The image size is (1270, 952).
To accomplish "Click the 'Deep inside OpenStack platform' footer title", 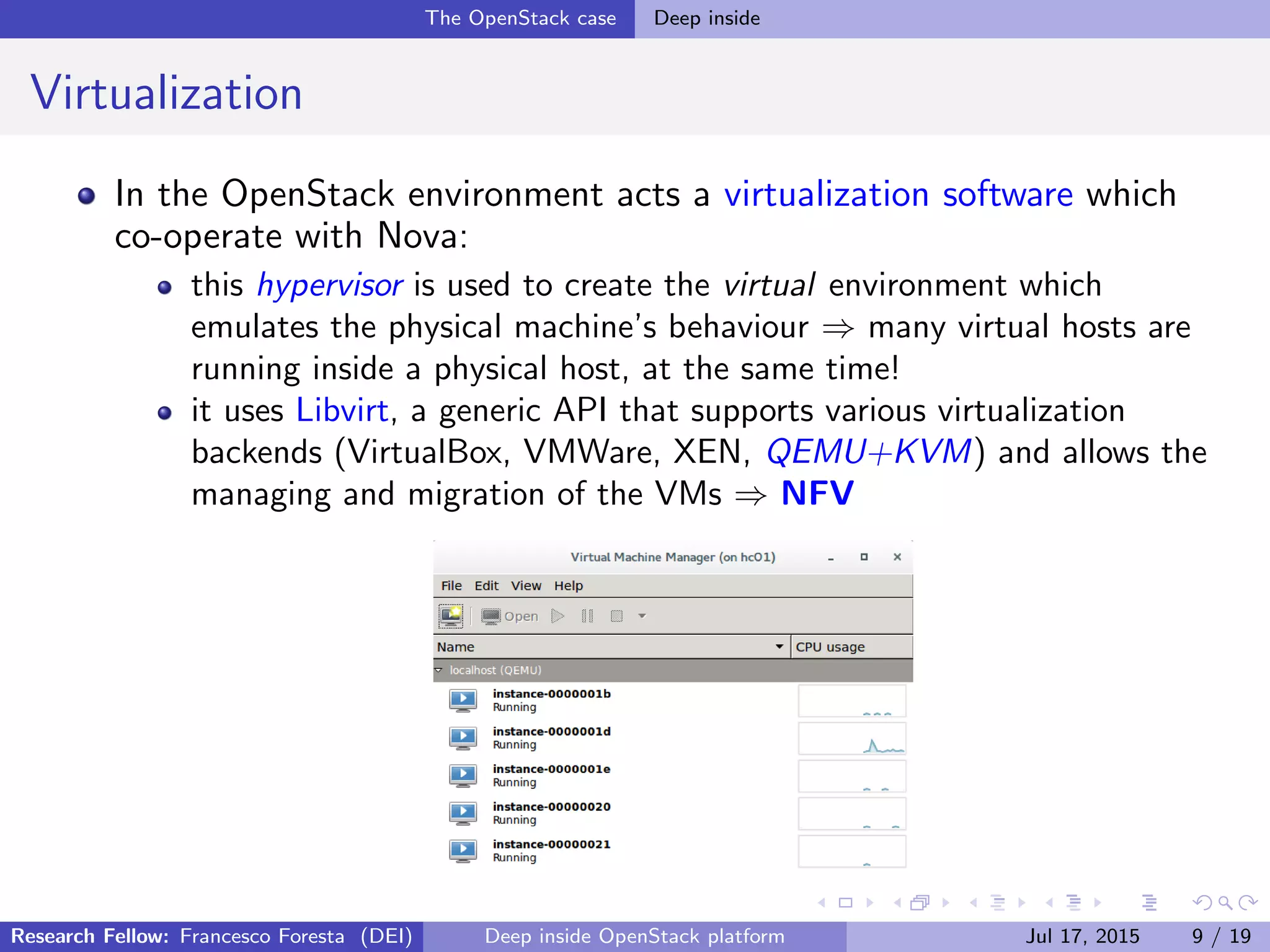I will pos(634,936).
